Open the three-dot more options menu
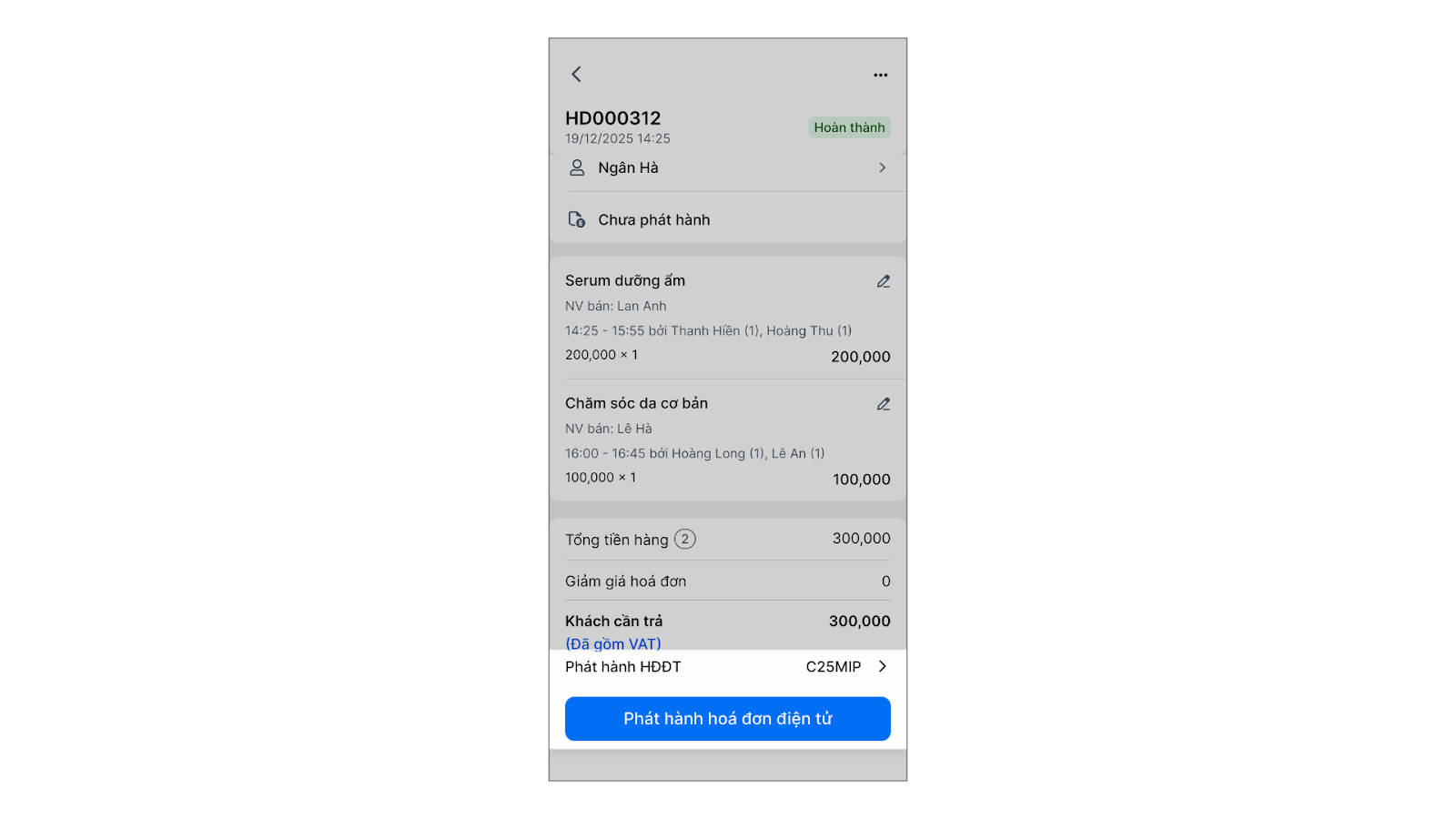 (880, 75)
